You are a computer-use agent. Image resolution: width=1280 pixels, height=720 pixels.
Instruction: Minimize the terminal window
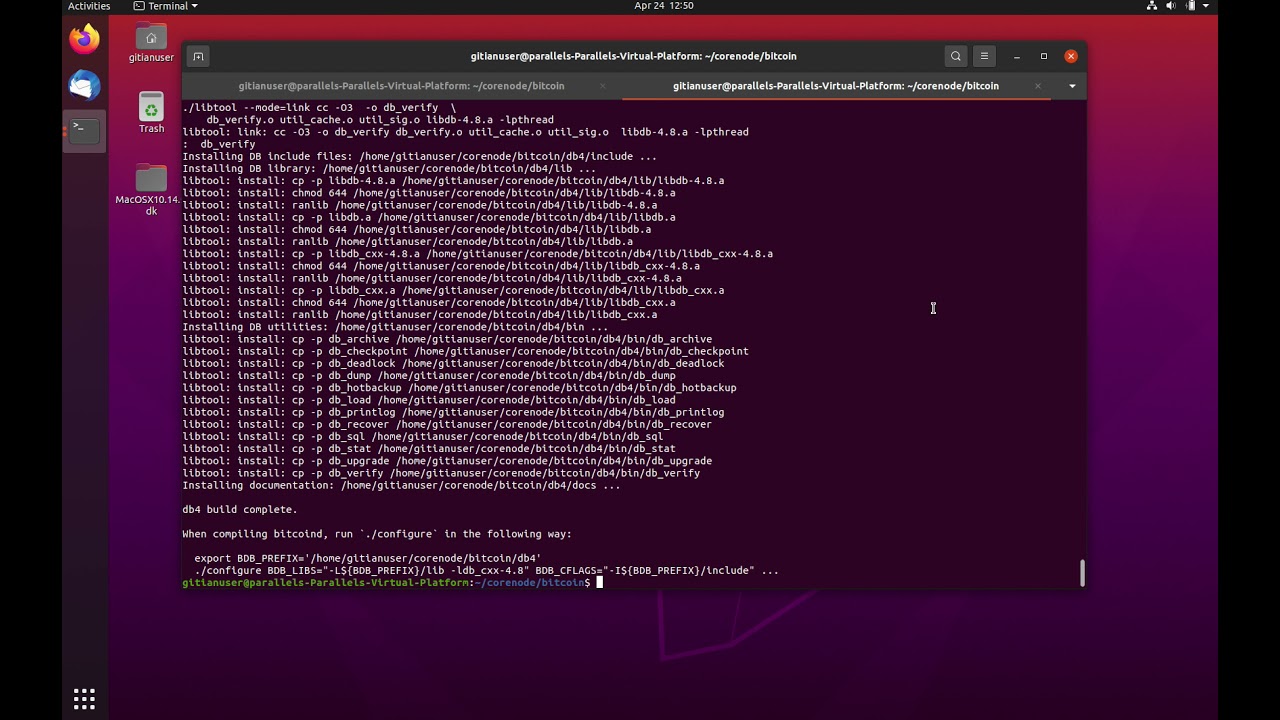(x=1017, y=56)
